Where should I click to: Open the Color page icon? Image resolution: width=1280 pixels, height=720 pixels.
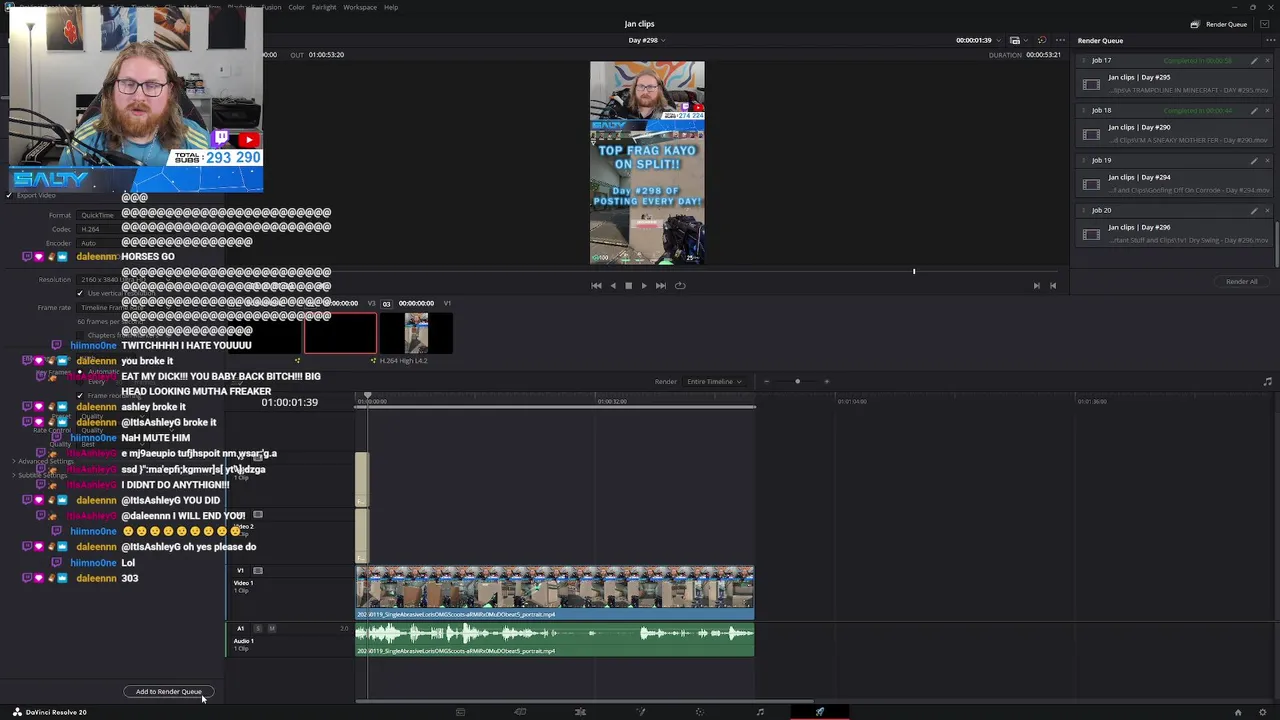click(x=700, y=712)
